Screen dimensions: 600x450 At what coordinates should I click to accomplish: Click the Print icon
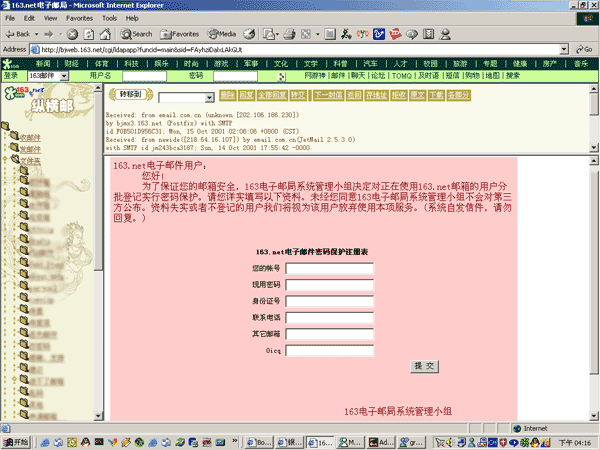(290, 34)
